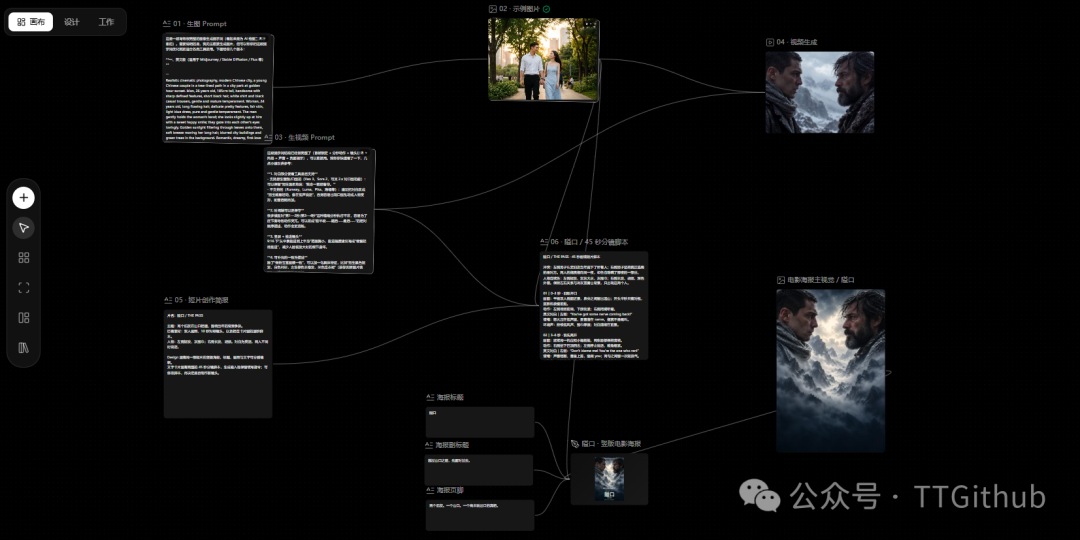Image resolution: width=1080 pixels, height=540 pixels.
Task: Click the 06 storyboard script text card
Action: (x=594, y=305)
